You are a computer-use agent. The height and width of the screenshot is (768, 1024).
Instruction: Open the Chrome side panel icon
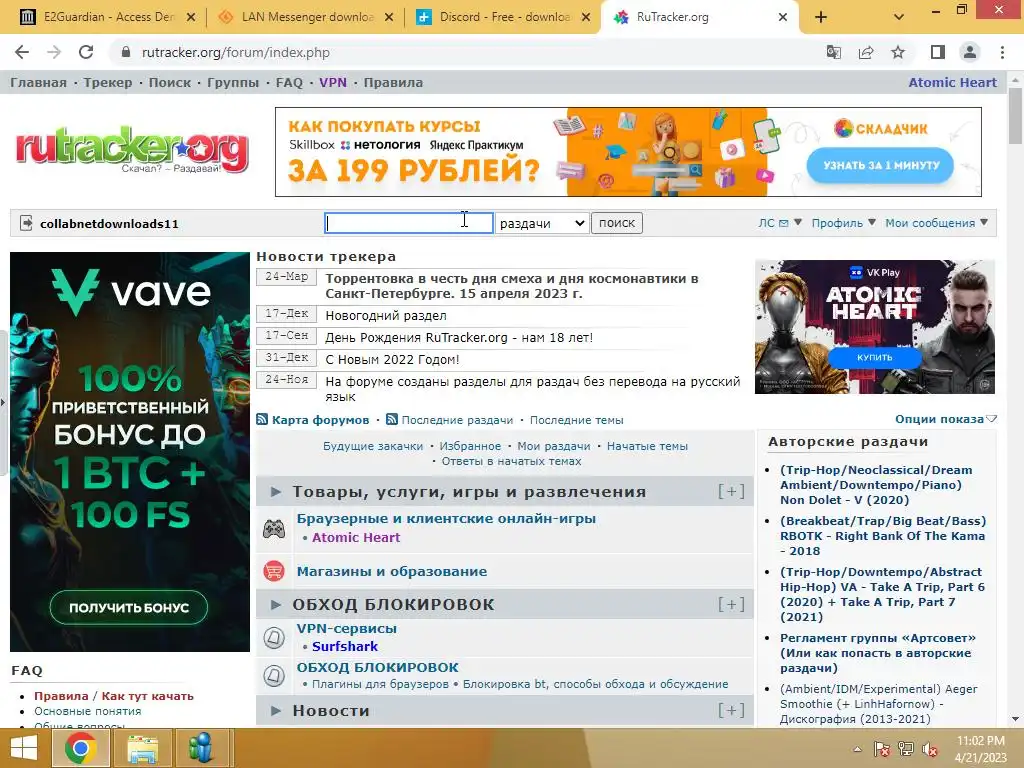pos(938,52)
